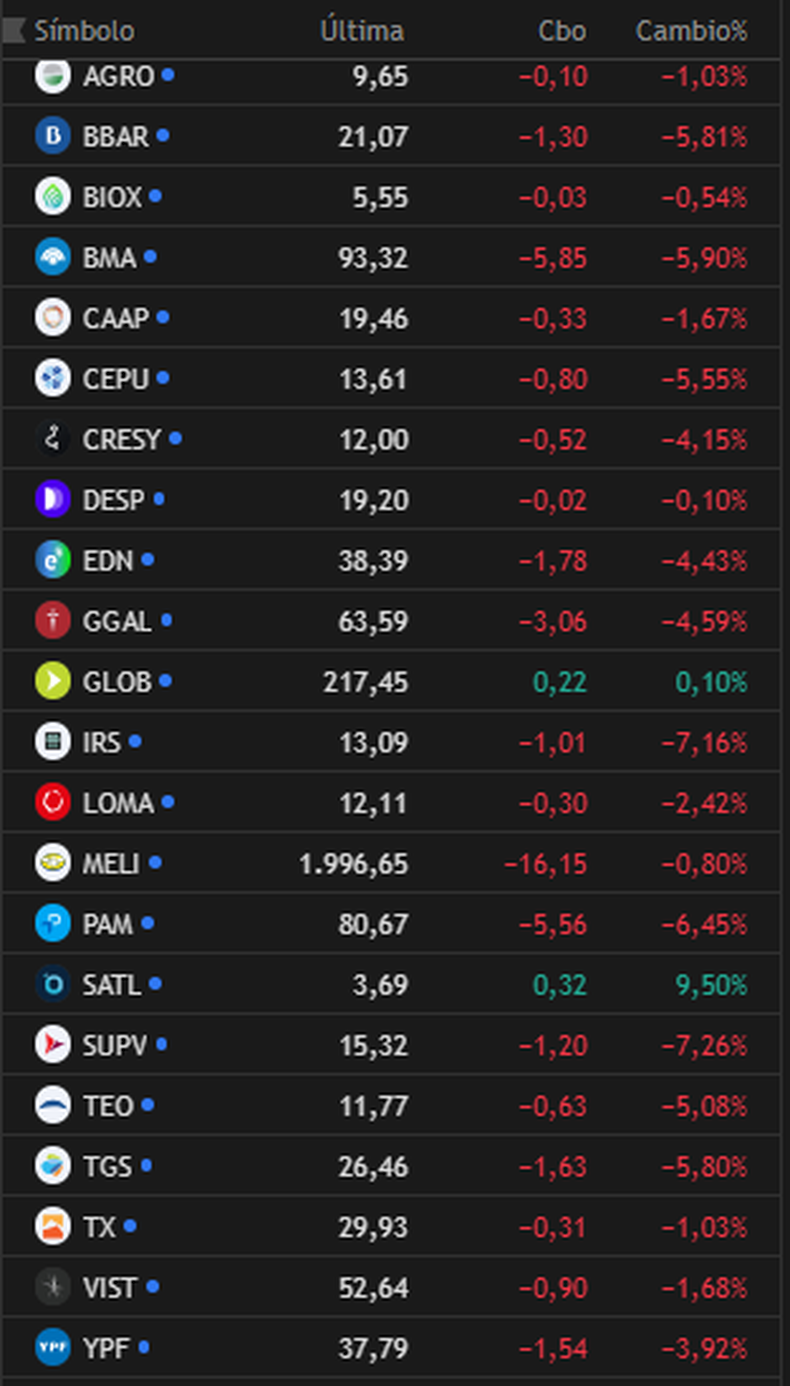Viewport: 790px width, 1386px height.
Task: Open the VIST ticker symbol
Action: [109, 1287]
